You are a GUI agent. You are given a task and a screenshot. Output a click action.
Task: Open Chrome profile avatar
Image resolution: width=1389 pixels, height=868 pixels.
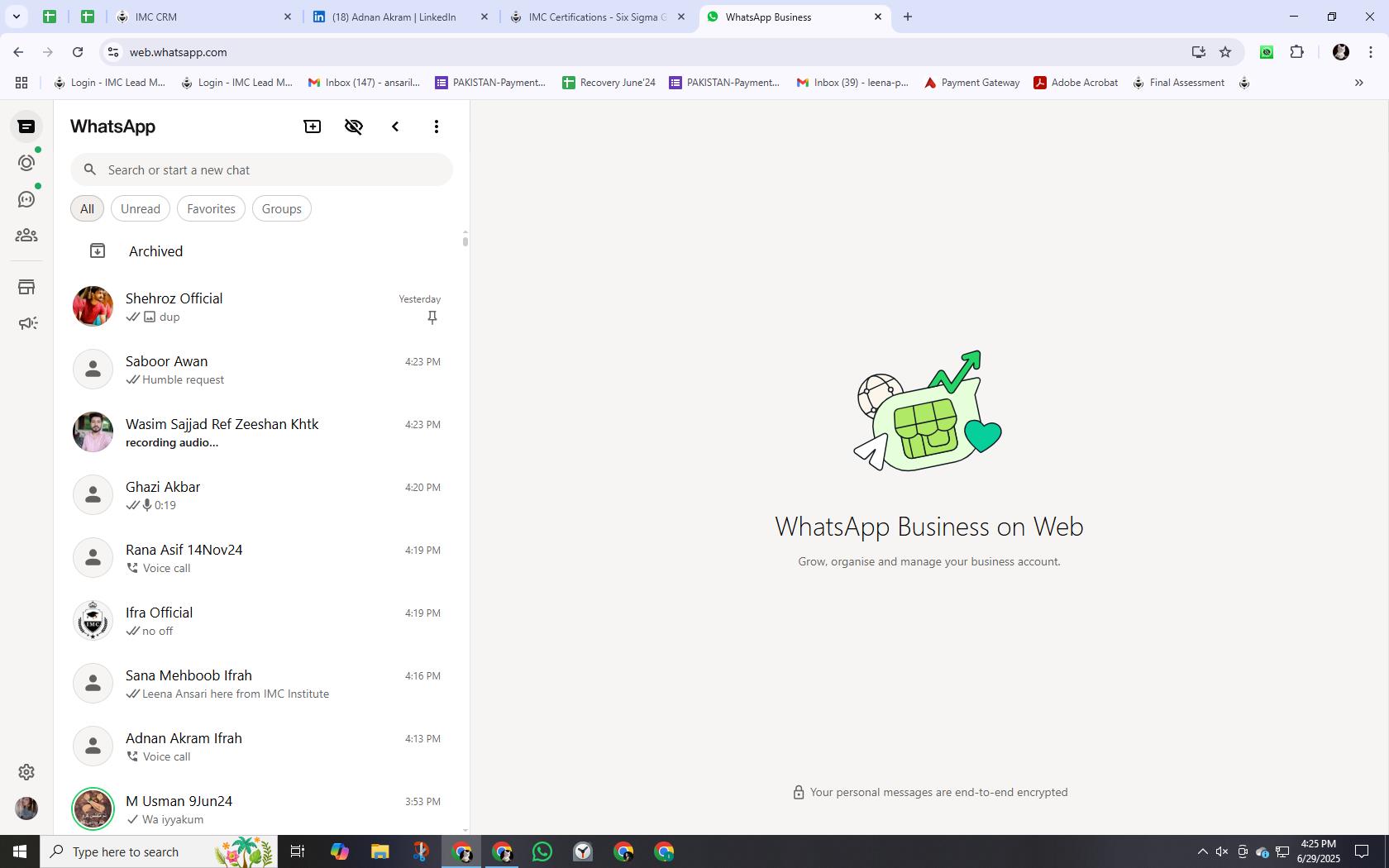coord(1341,52)
